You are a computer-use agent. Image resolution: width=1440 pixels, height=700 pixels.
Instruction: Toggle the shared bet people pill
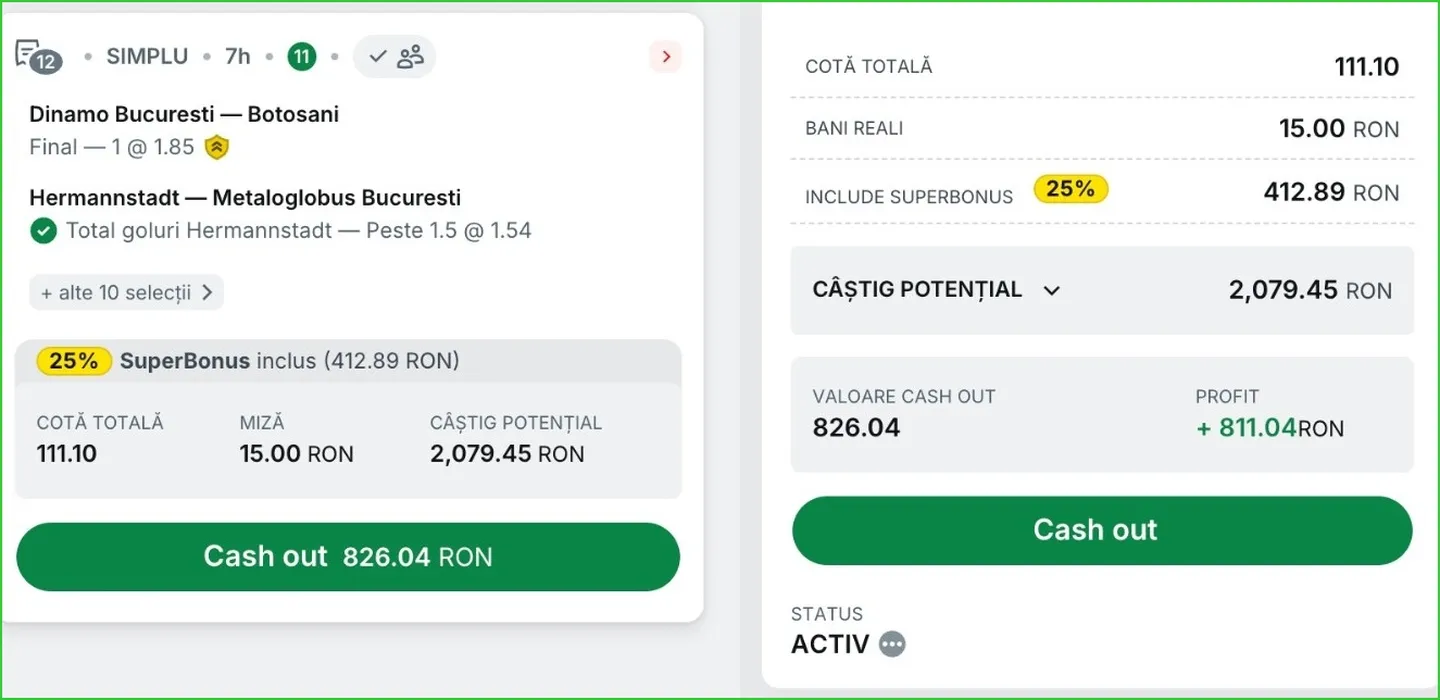point(395,56)
